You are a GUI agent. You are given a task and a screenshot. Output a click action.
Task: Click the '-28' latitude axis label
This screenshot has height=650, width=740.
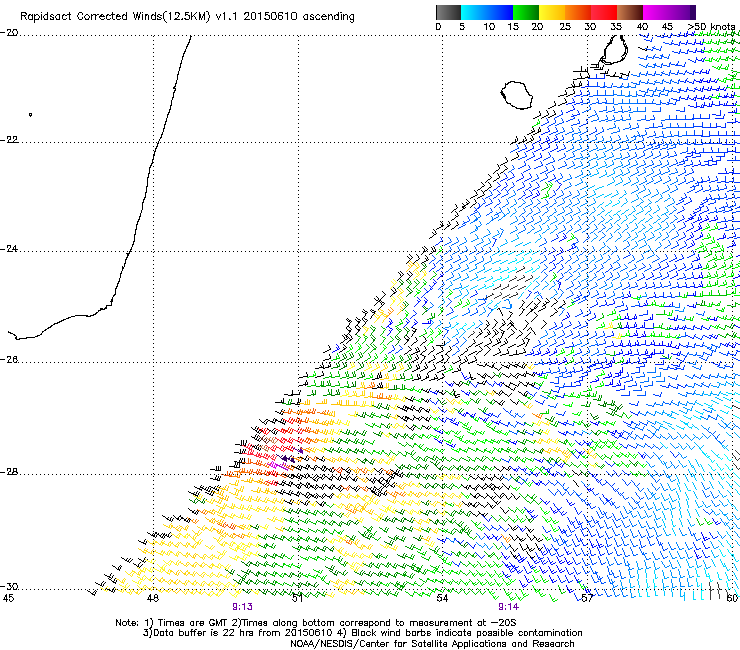tap(9, 472)
